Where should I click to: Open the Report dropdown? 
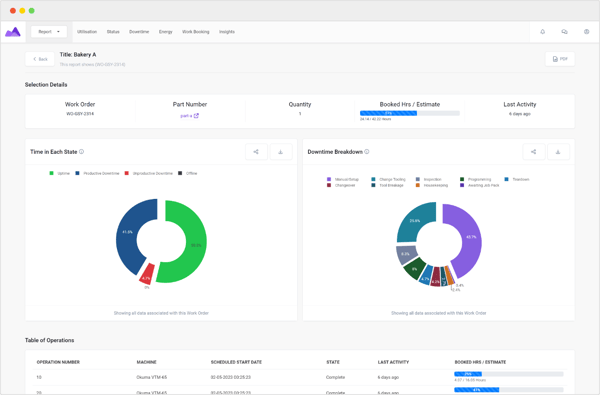[x=49, y=32]
